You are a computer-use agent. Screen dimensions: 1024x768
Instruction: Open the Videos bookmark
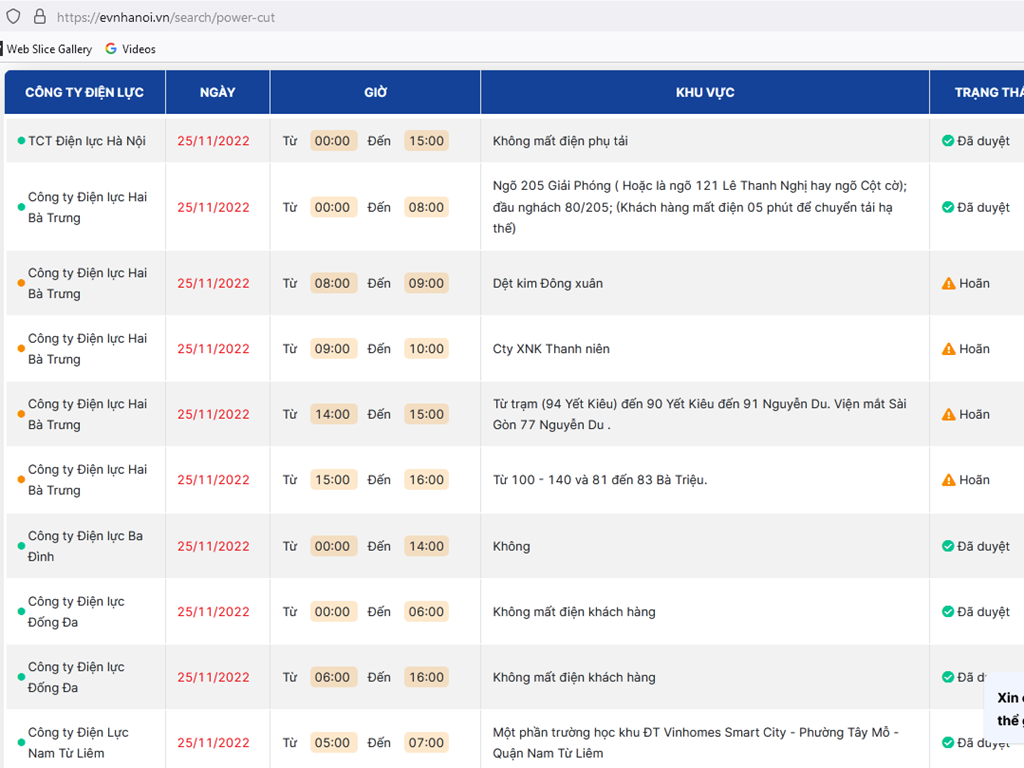[x=139, y=49]
